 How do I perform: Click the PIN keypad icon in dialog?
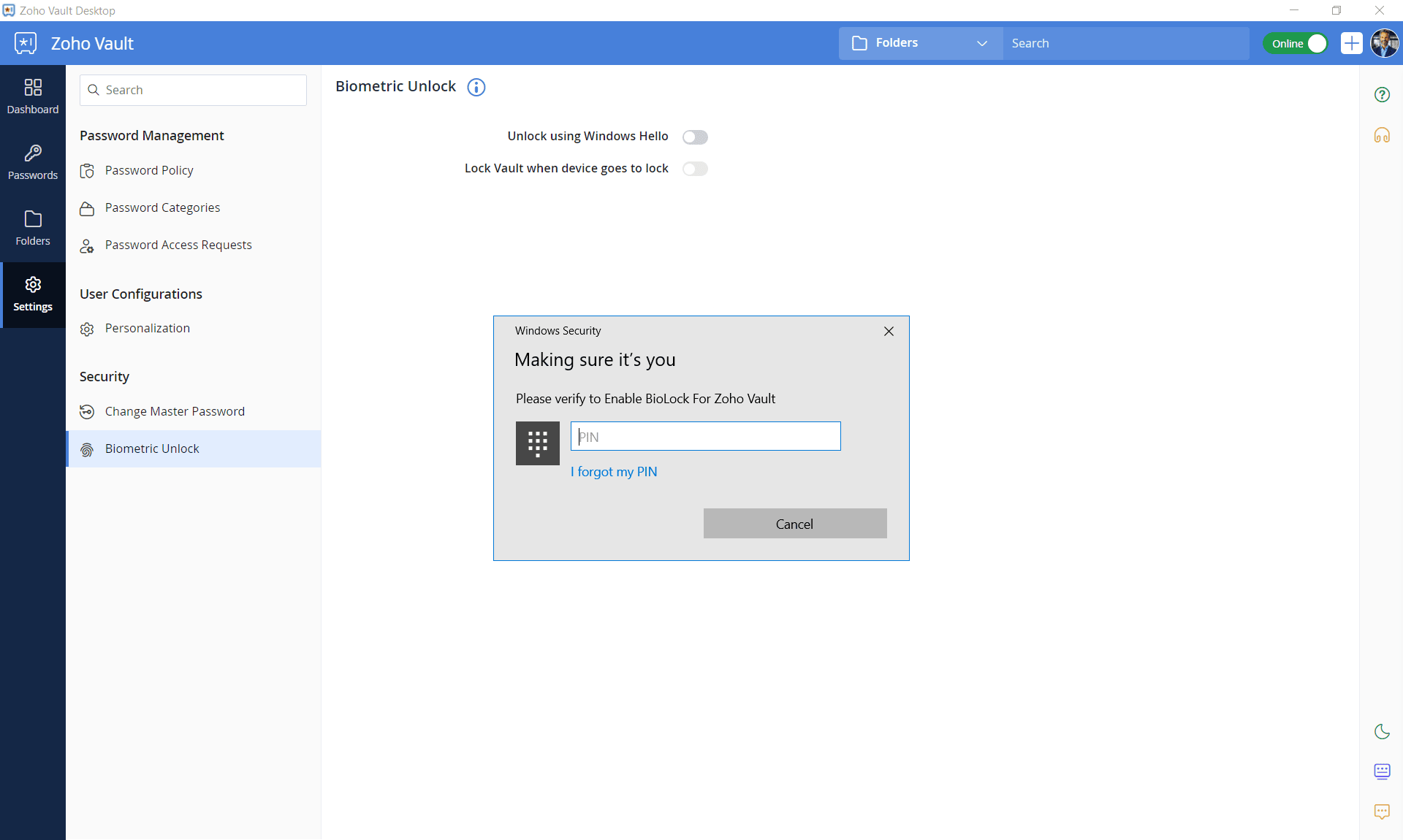click(538, 443)
